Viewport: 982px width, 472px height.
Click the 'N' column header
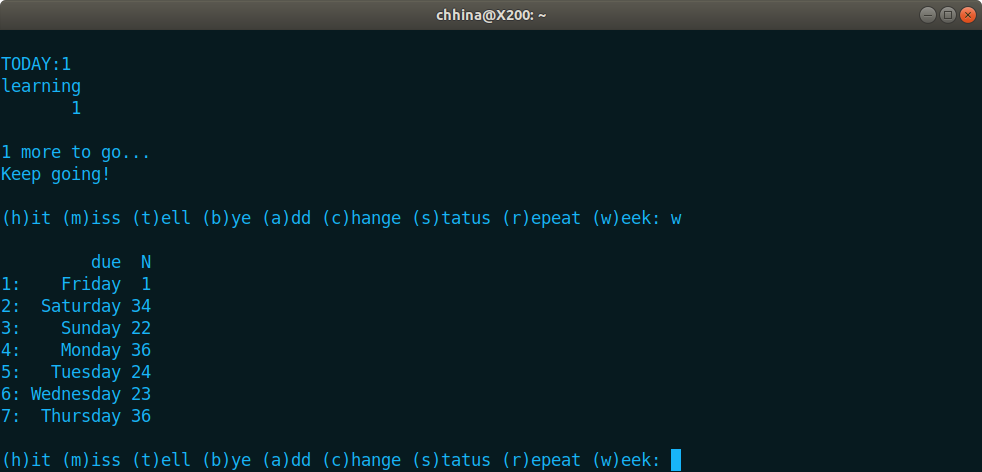[x=146, y=262]
